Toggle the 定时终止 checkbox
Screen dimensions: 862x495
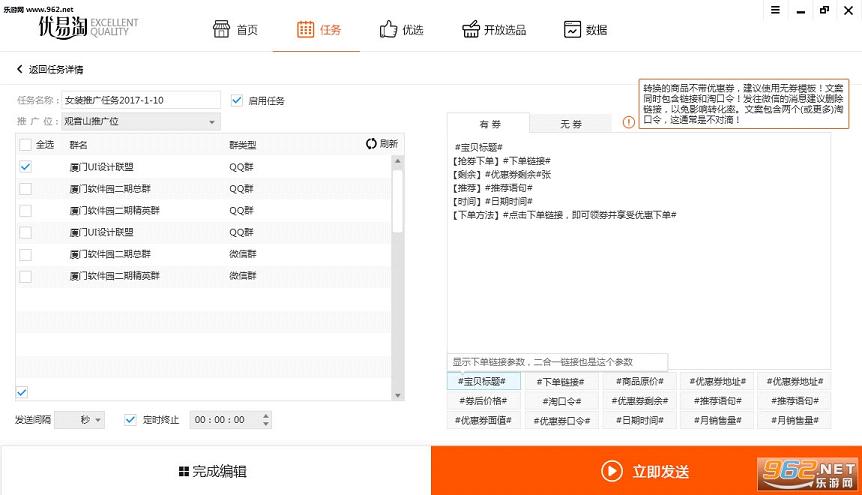coord(130,420)
